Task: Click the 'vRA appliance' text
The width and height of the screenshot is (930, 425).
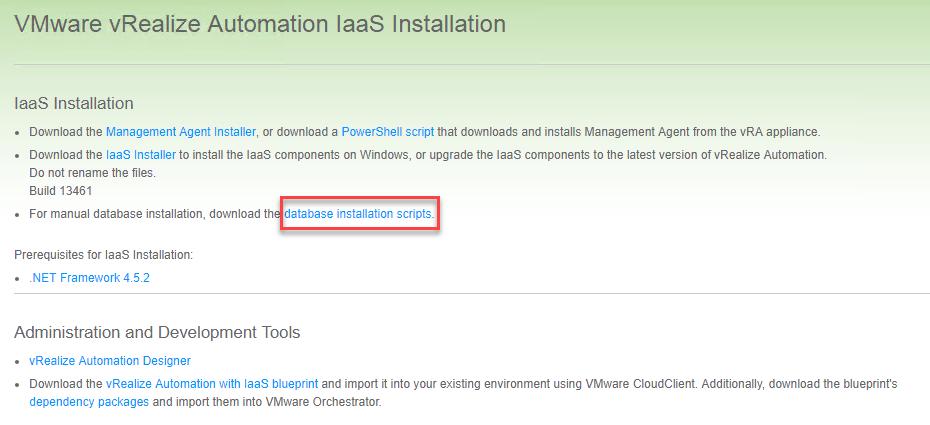Action: [780, 132]
